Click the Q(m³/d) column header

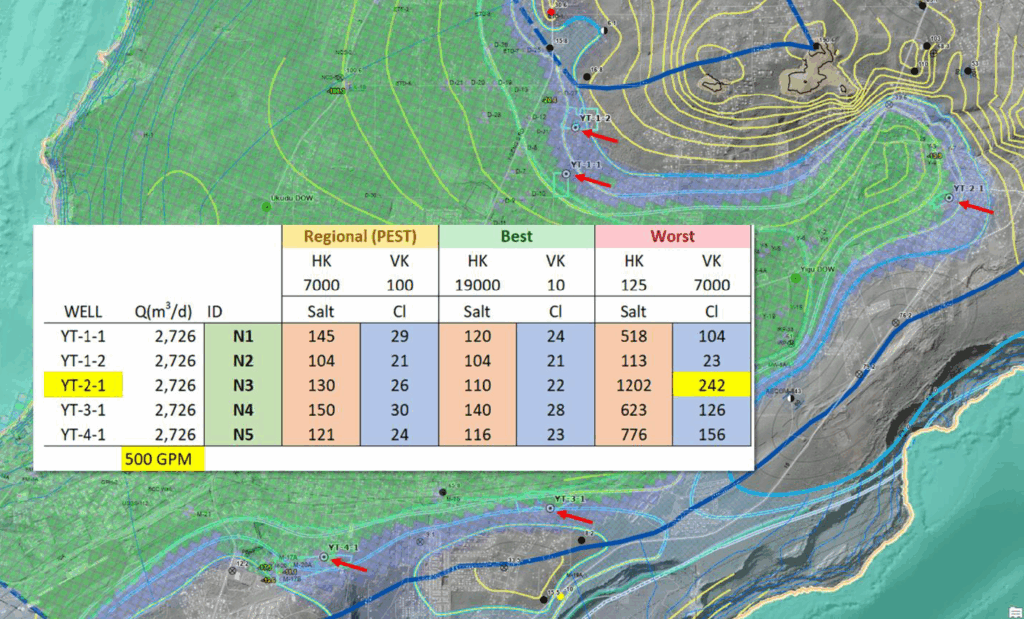point(161,310)
